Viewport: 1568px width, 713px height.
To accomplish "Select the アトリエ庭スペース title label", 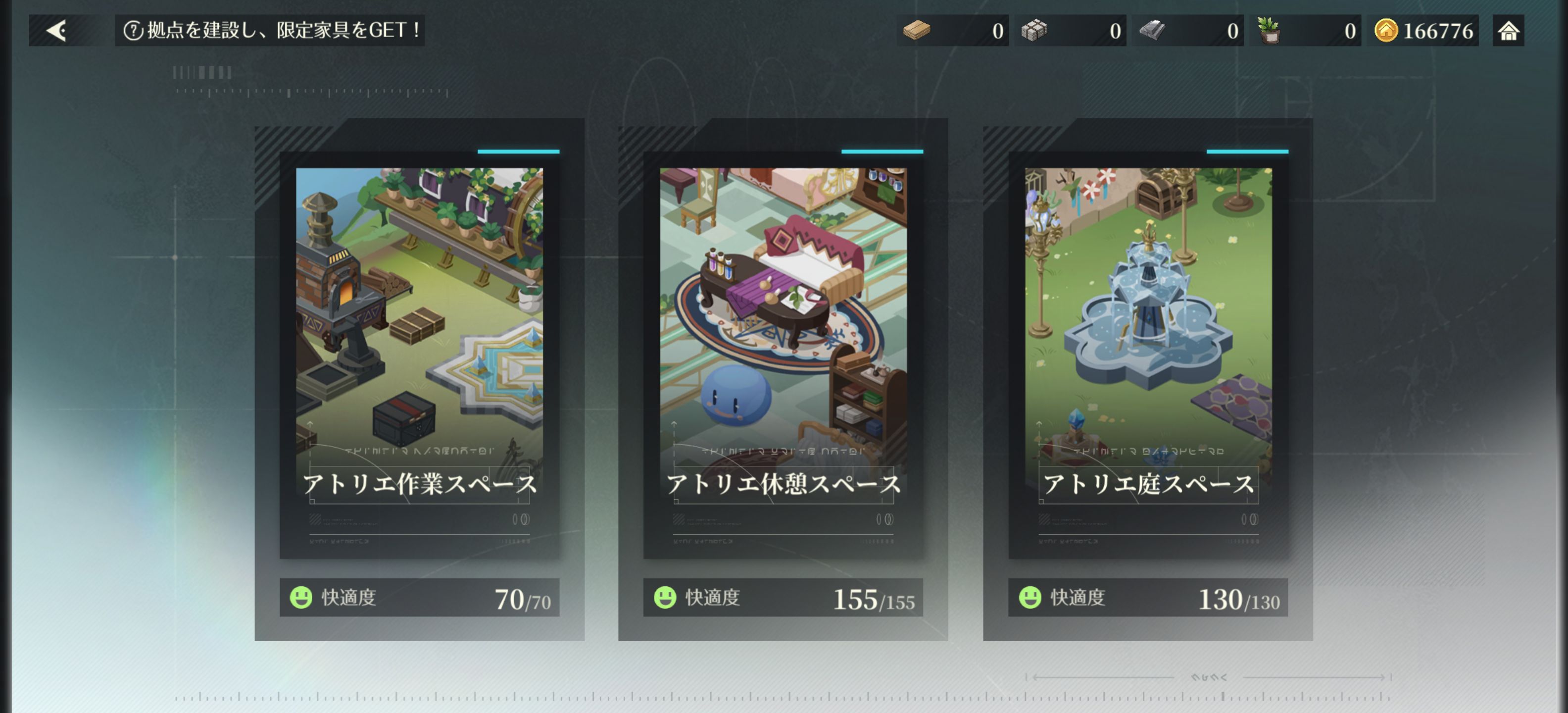I will coord(1149,484).
